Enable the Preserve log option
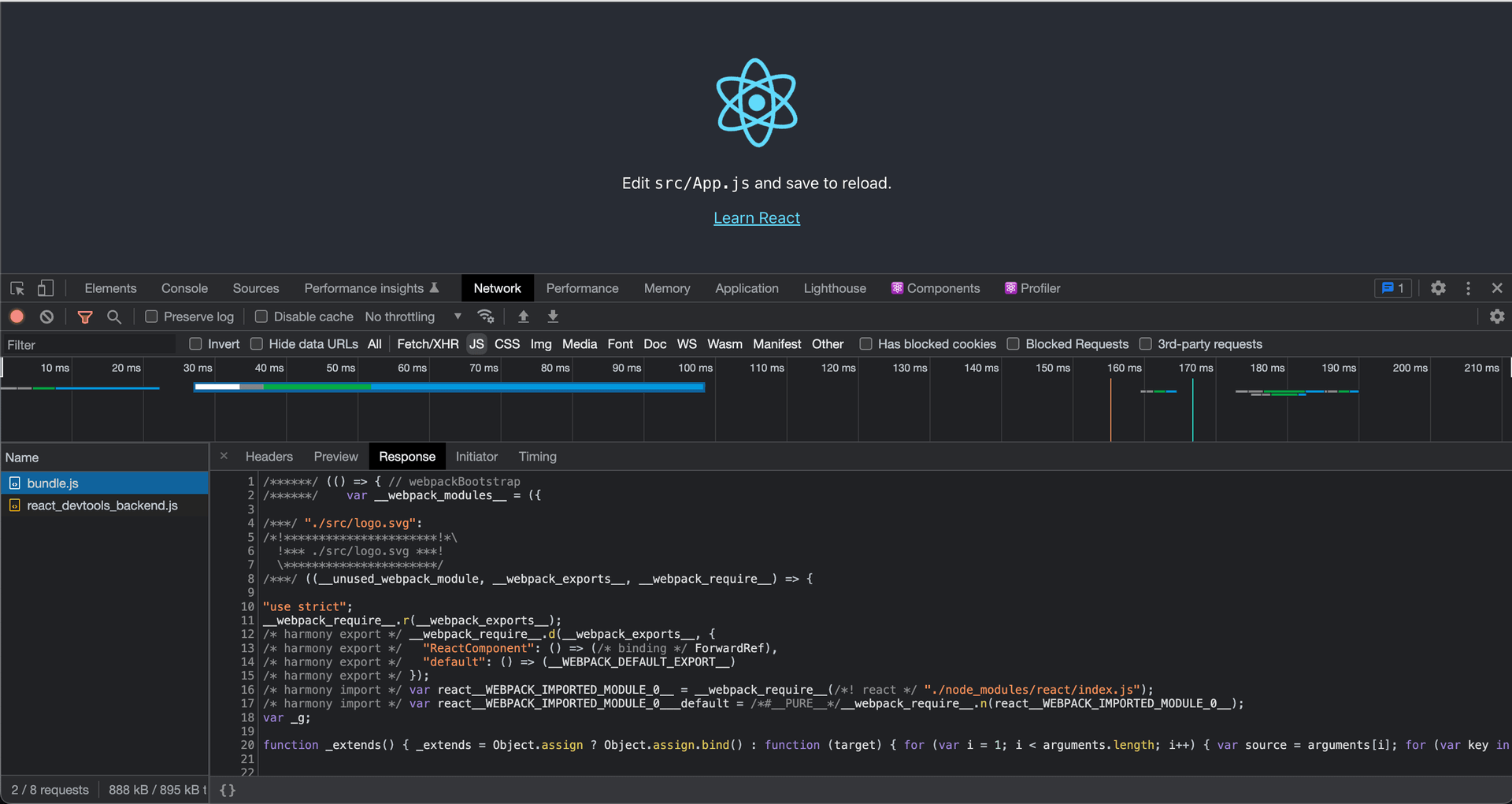This screenshot has height=804, width=1512. point(151,317)
